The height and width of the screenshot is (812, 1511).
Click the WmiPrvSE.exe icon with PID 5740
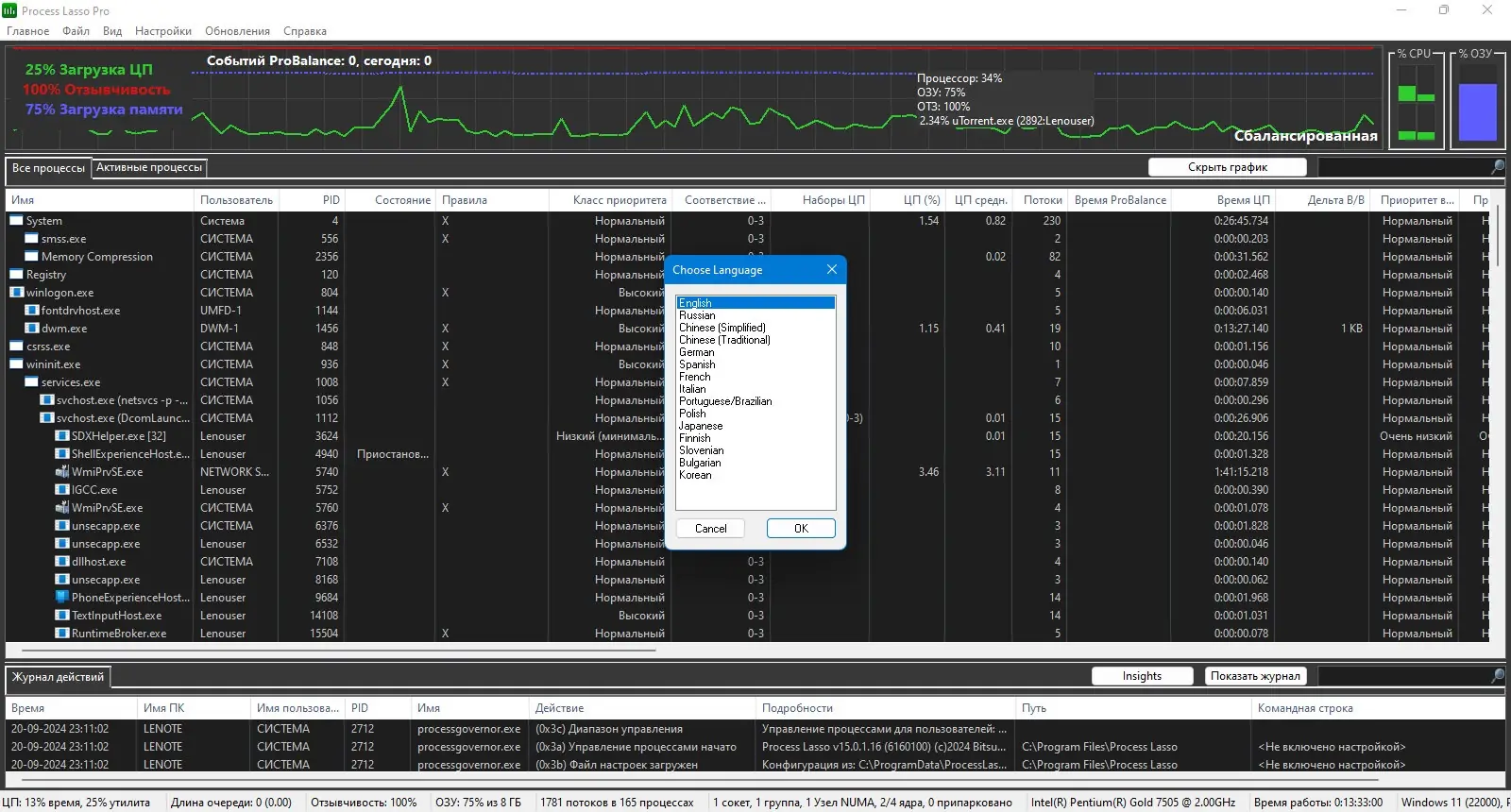[x=61, y=472]
